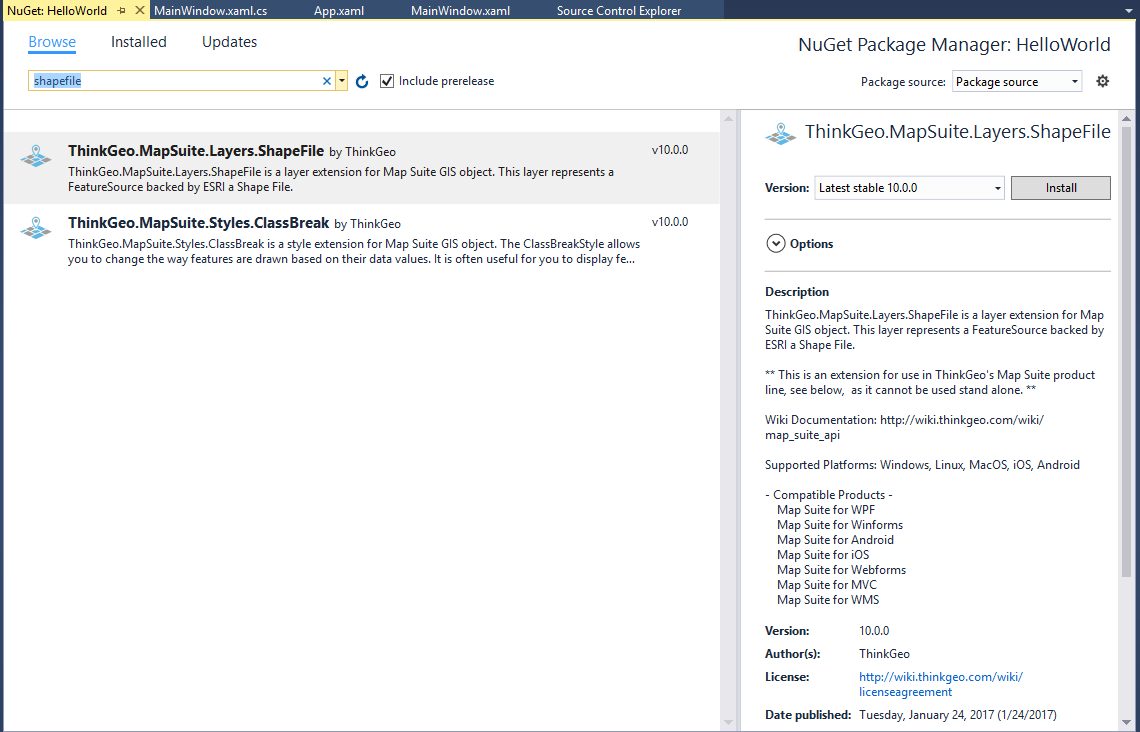Screen dimensions: 1140x732
Task: Click the ThinkGeo.MapSuite.Styles.ClassBreak package icon
Action: click(35, 228)
